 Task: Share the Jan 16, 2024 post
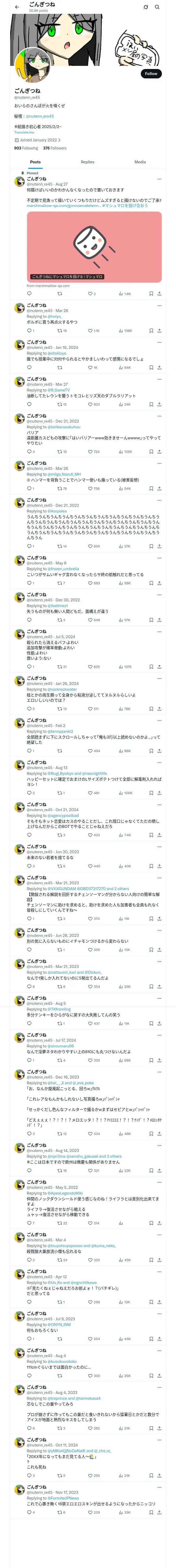point(159,368)
